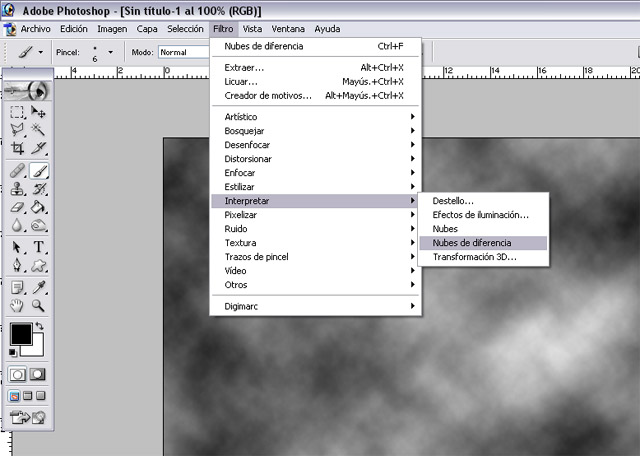This screenshot has height=456, width=640.
Task: Enable Full Screen with menu bar mode
Action: pyautogui.click(x=27, y=396)
